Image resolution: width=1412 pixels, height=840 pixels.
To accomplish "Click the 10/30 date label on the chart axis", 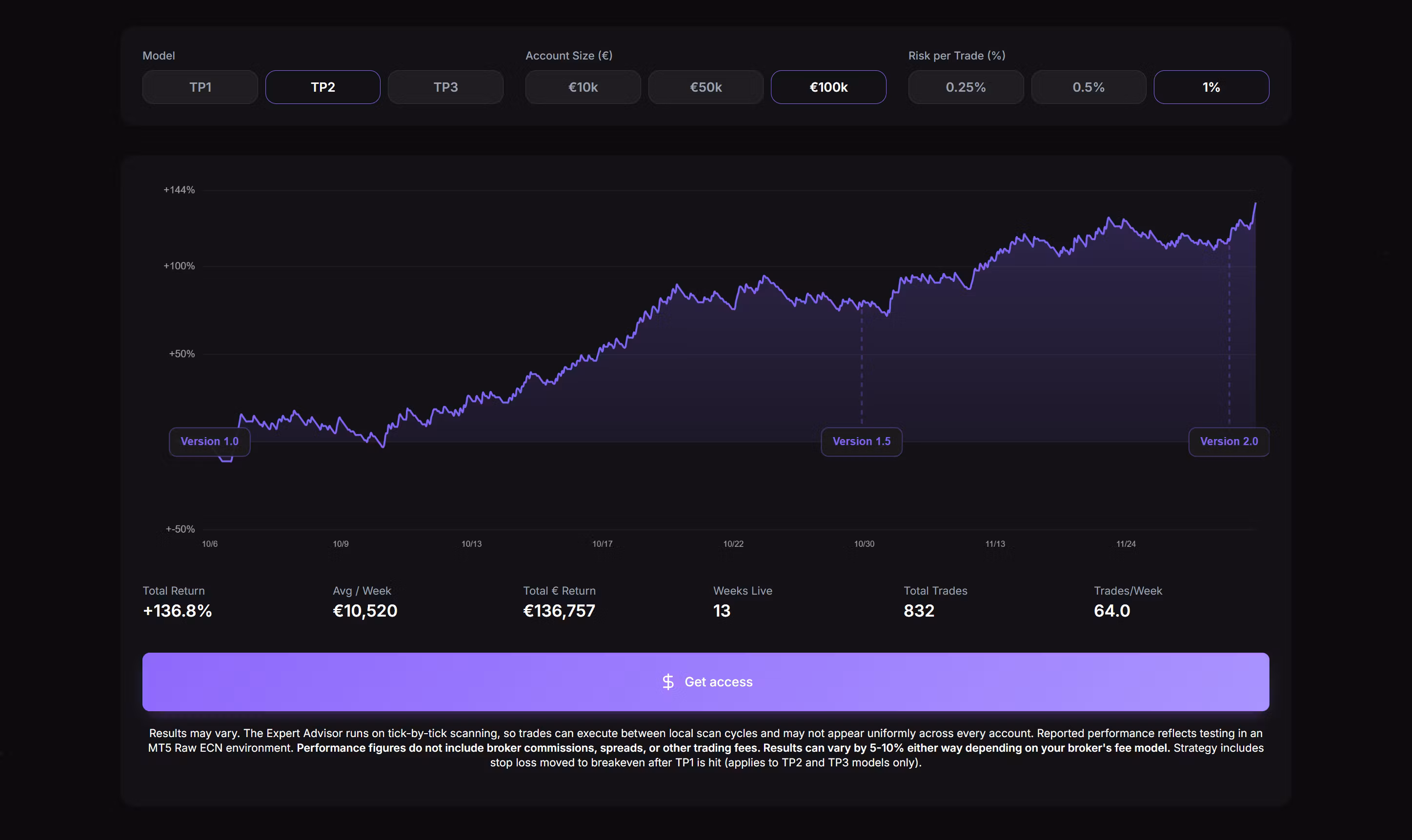I will [864, 543].
